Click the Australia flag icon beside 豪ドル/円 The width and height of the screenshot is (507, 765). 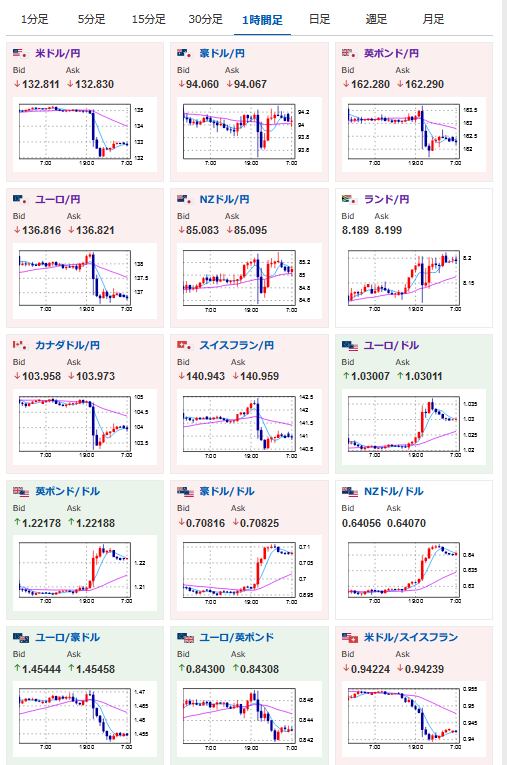tap(185, 53)
